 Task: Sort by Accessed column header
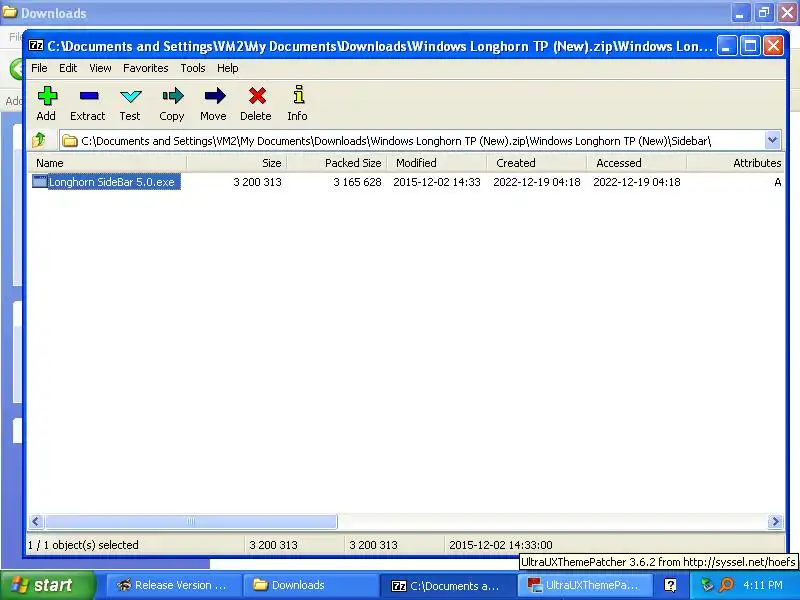coord(637,163)
